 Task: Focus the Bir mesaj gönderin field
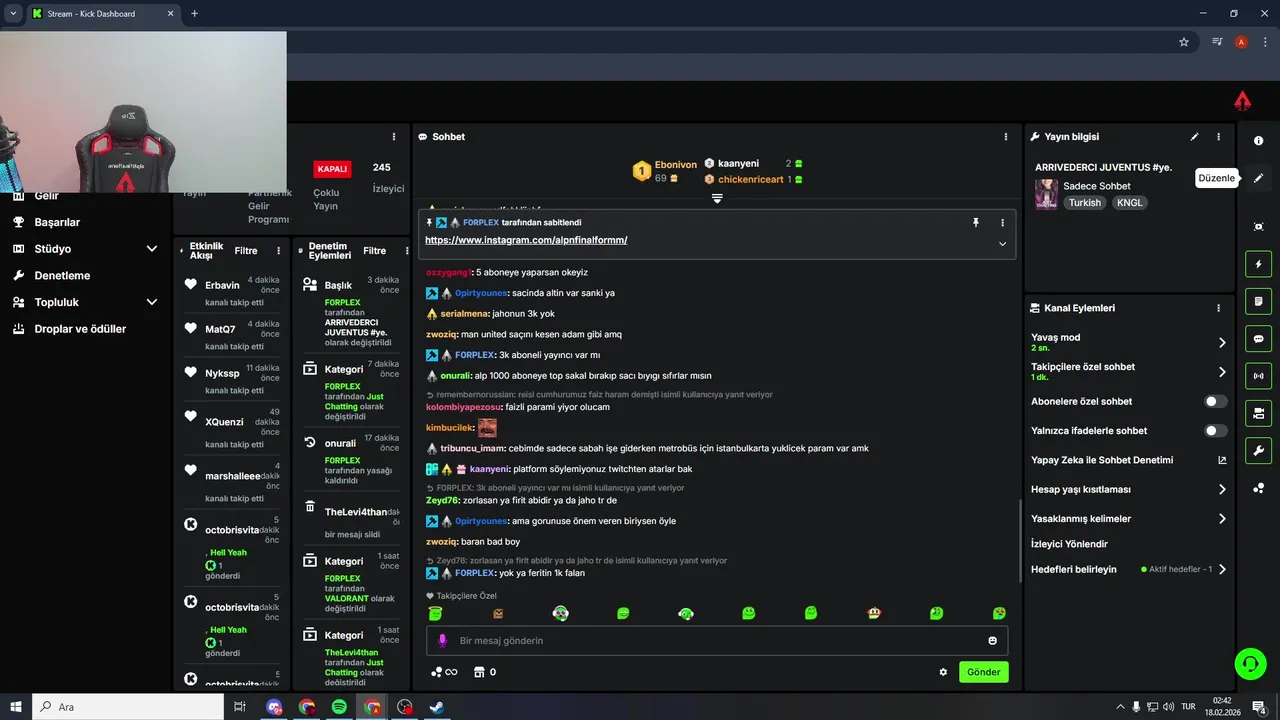[x=717, y=640]
